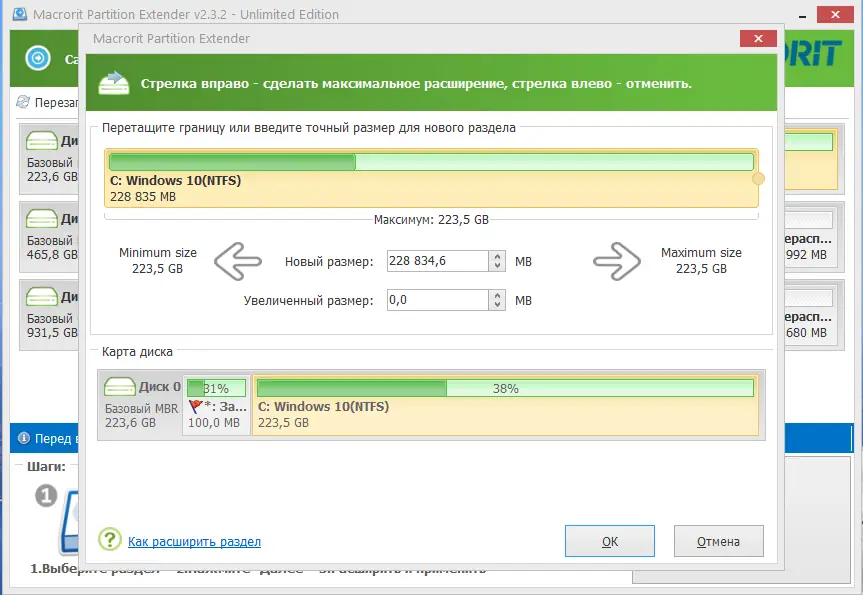Click the Увеличенный размер field showing 0,0

[438, 300]
